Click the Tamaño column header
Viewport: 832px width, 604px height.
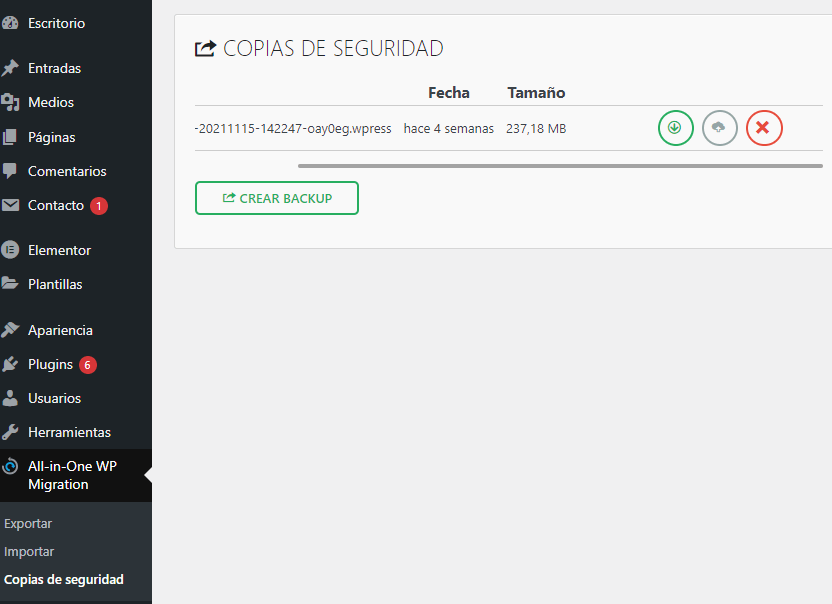[536, 92]
